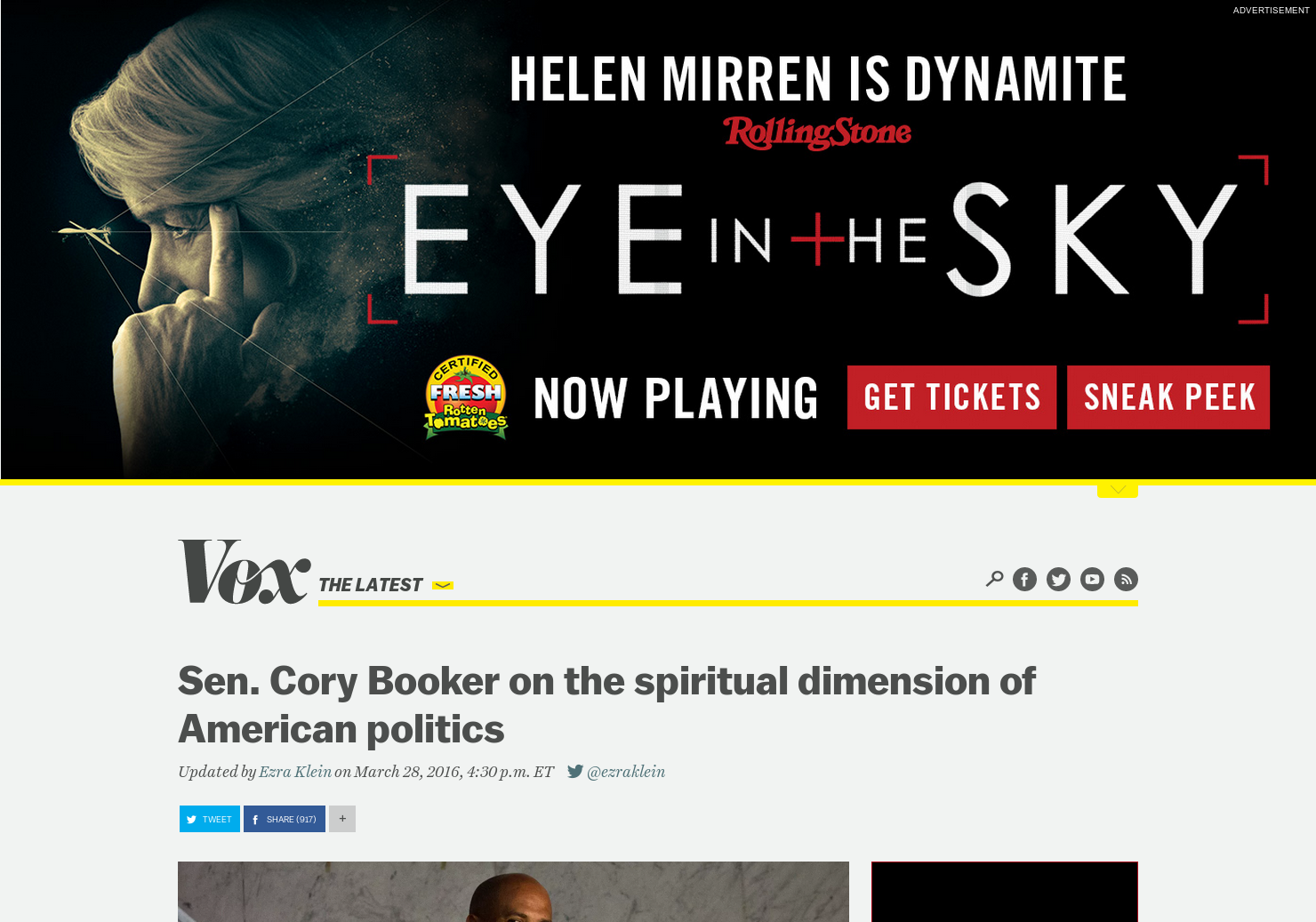
Task: Open @ezraklein Twitter handle link
Action: [626, 772]
